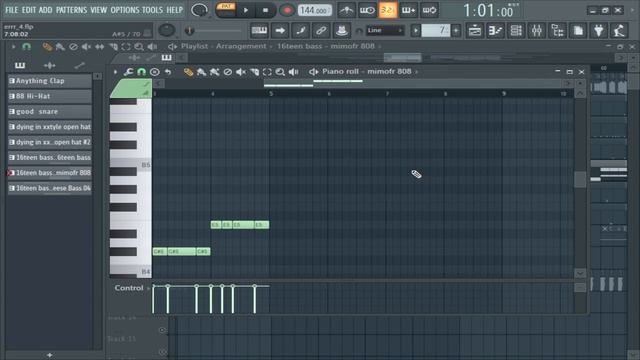Screen dimensions: 640x360
Task: Open the EDIT menu
Action: [29, 10]
